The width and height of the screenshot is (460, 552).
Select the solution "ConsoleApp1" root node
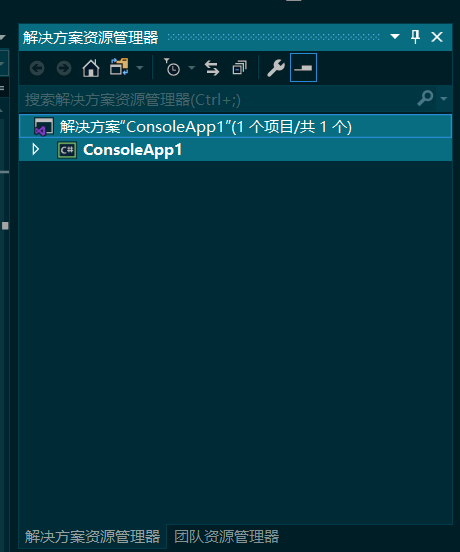235,126
